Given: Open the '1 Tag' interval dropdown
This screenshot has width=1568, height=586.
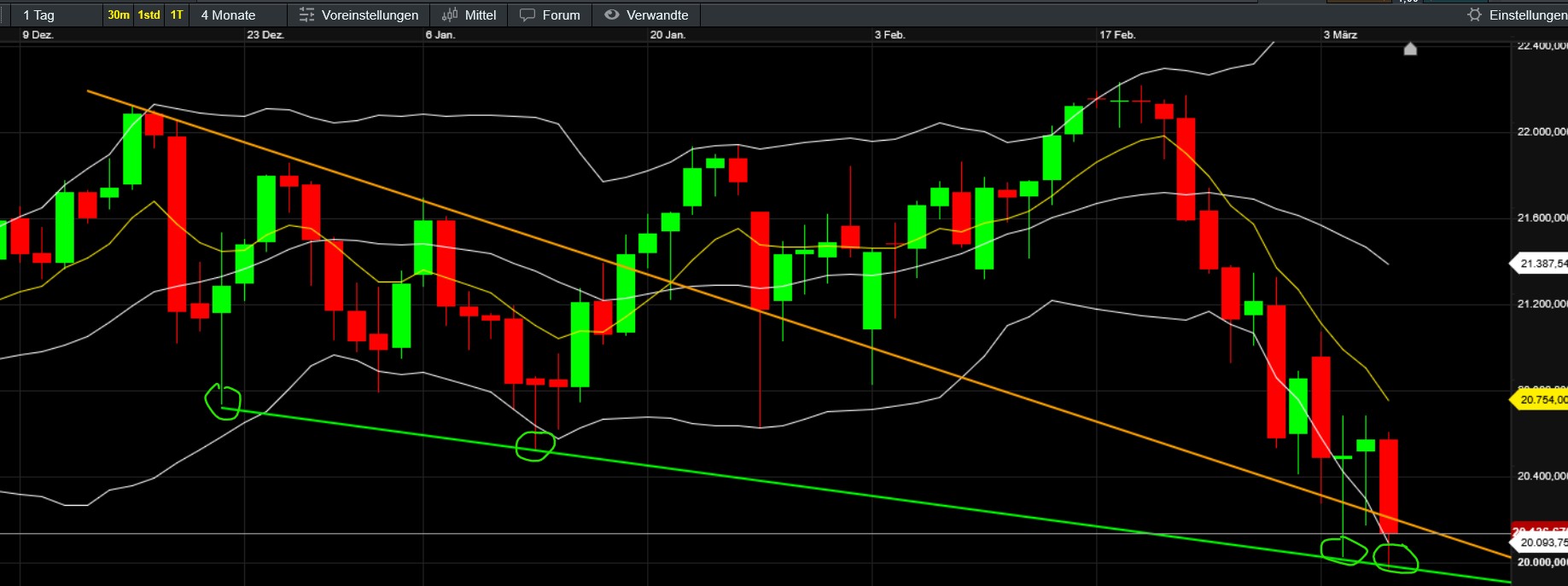Looking at the screenshot, I should pyautogui.click(x=58, y=15).
